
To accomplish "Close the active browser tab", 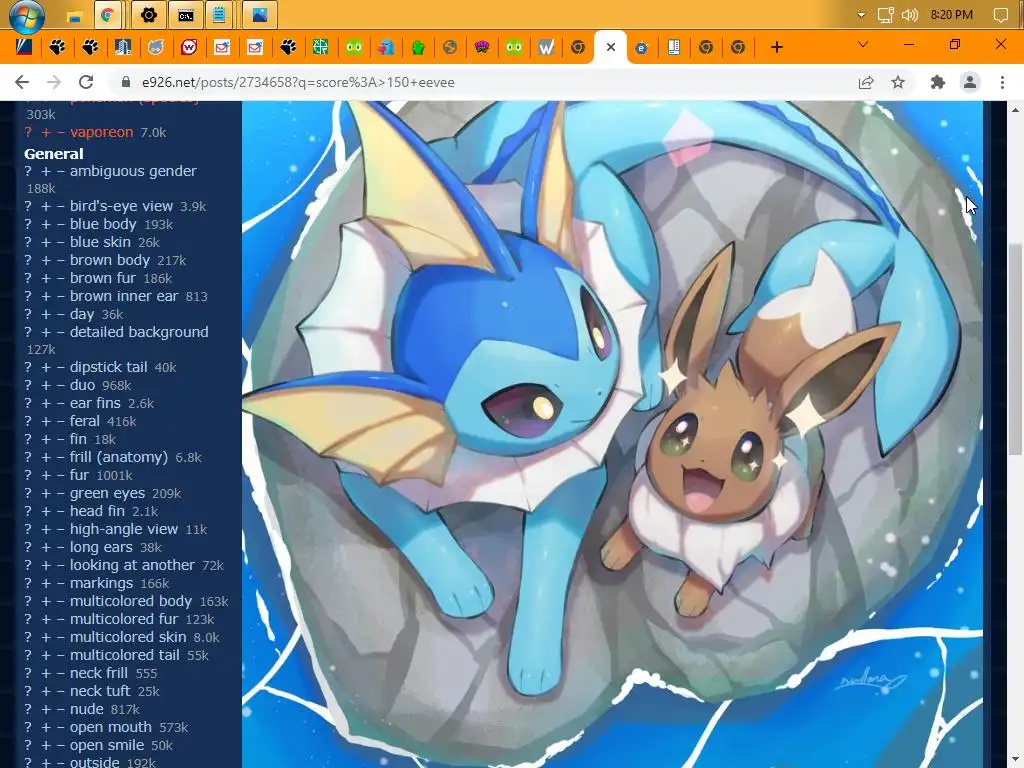I will point(611,47).
